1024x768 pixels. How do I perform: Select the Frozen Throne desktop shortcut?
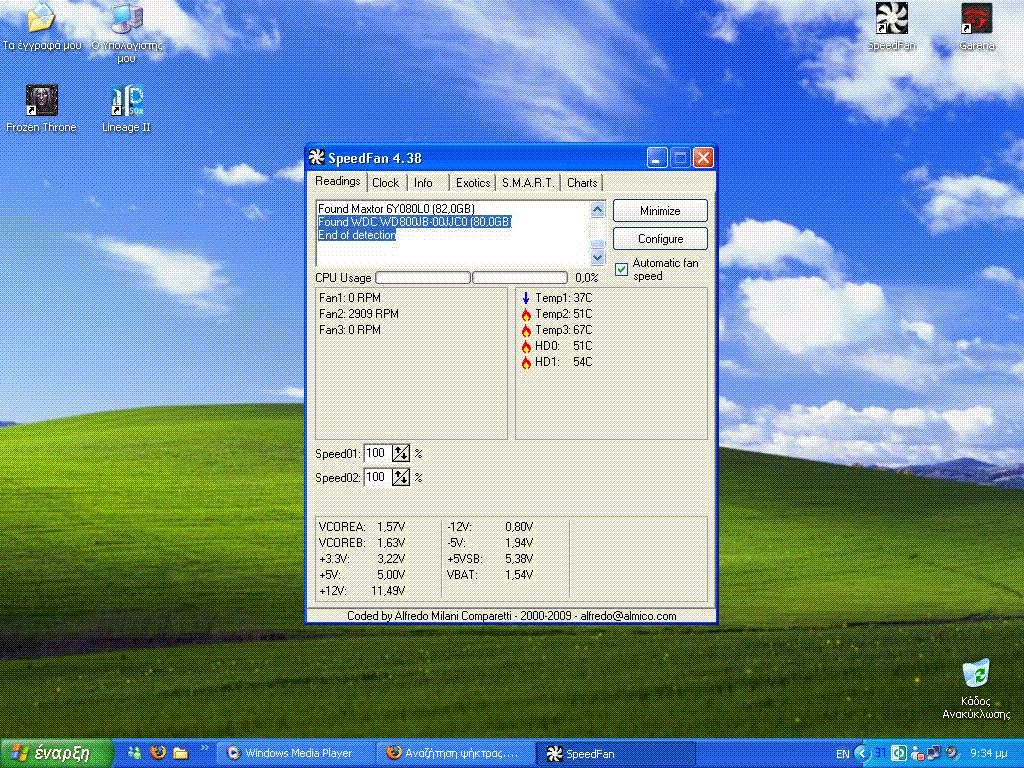pos(41,109)
